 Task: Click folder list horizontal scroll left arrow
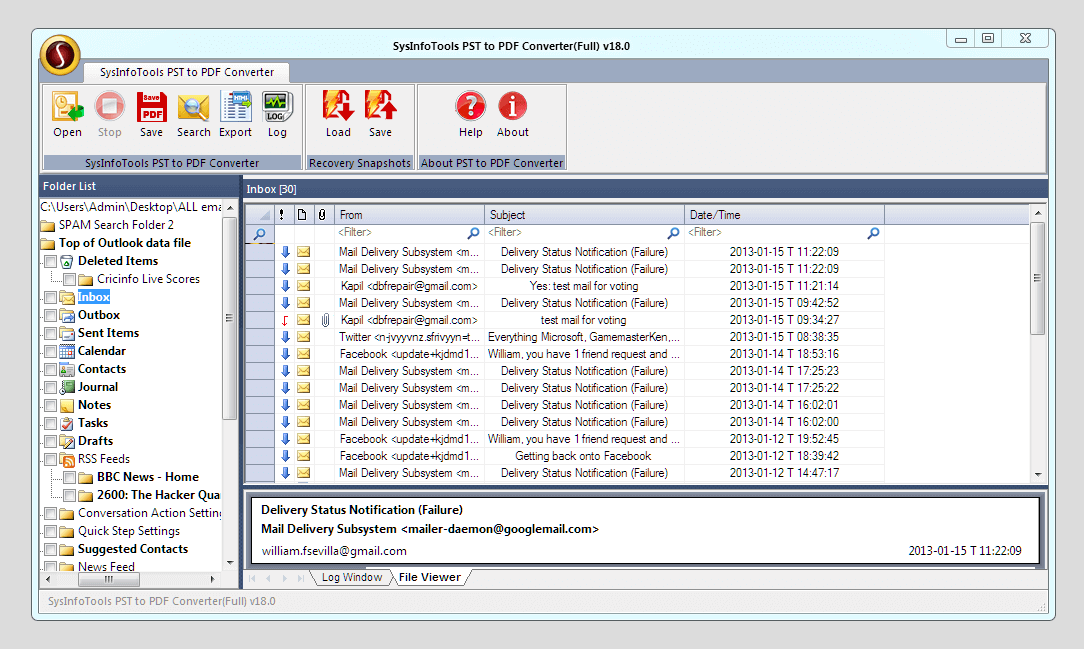(x=48, y=579)
